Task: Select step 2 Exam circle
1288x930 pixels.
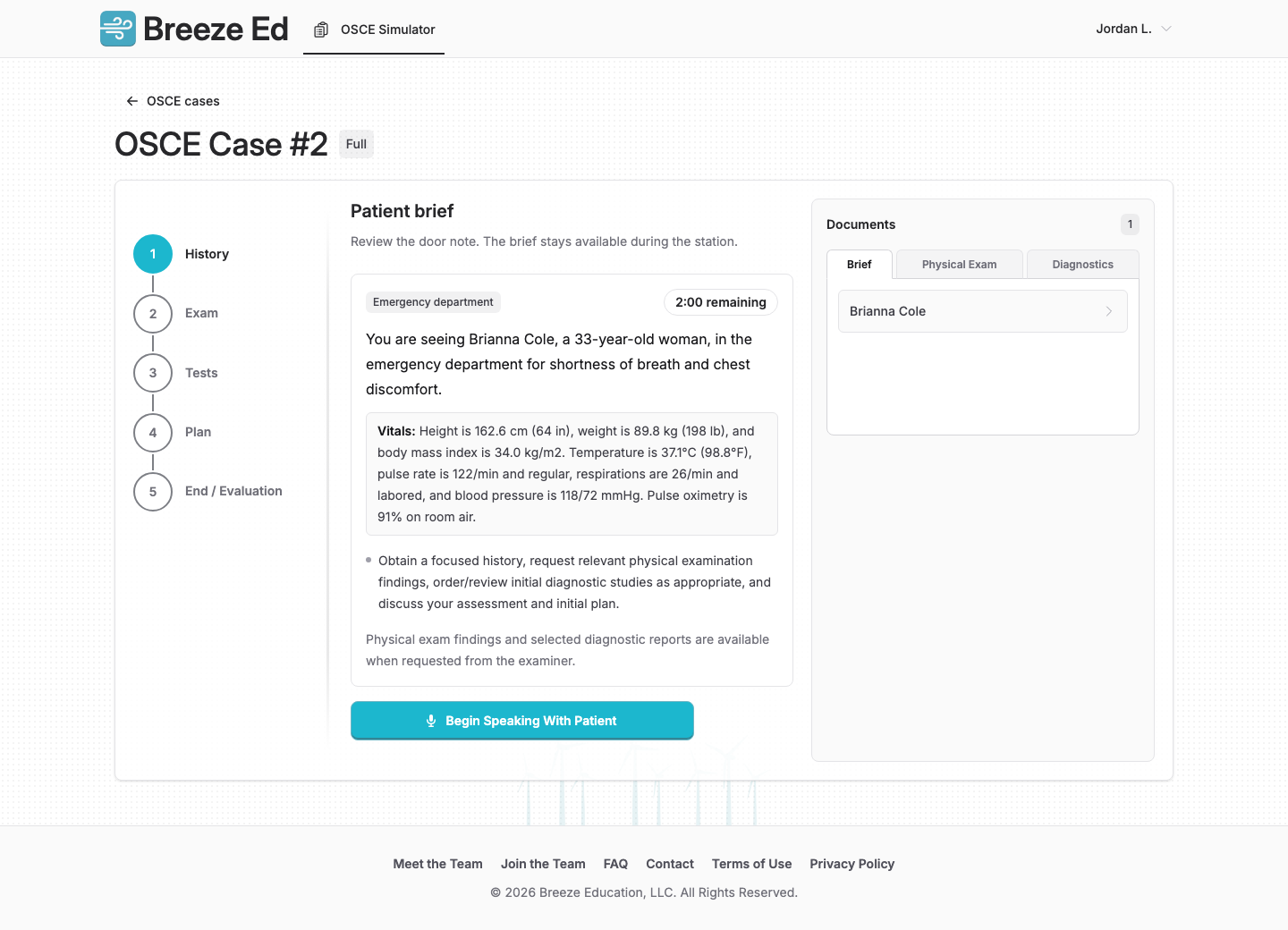Action: click(153, 313)
